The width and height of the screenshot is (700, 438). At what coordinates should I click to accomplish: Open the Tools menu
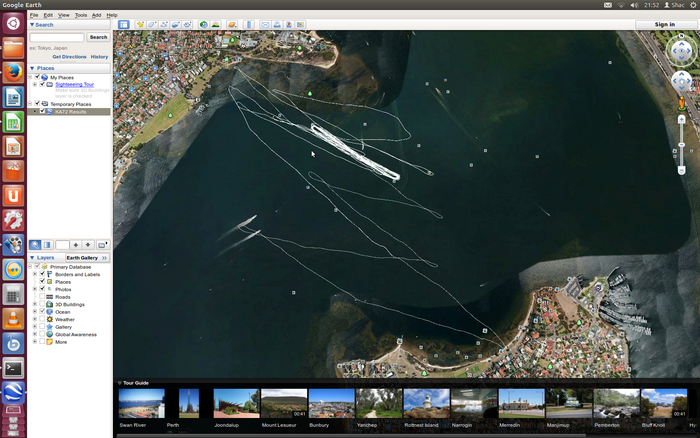80,15
